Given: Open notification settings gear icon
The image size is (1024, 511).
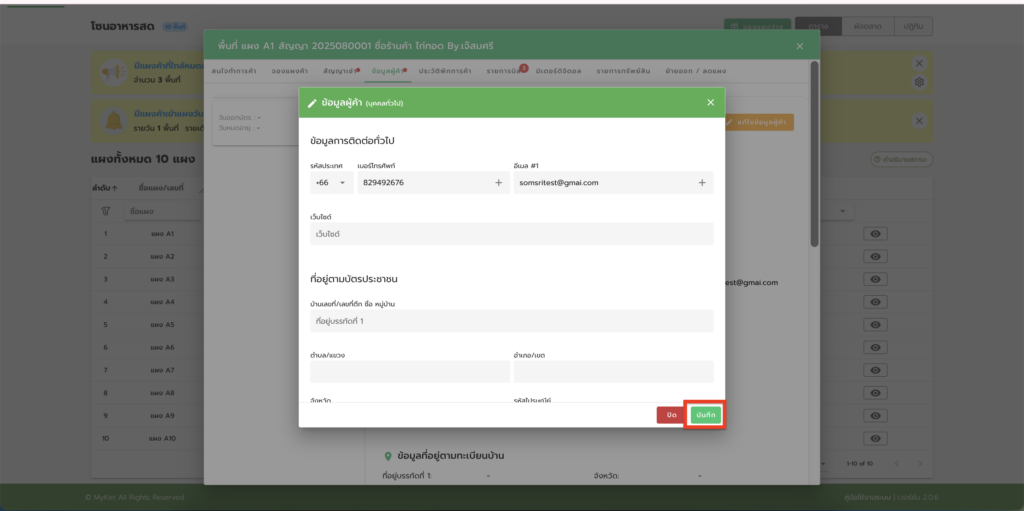Looking at the screenshot, I should 919,82.
